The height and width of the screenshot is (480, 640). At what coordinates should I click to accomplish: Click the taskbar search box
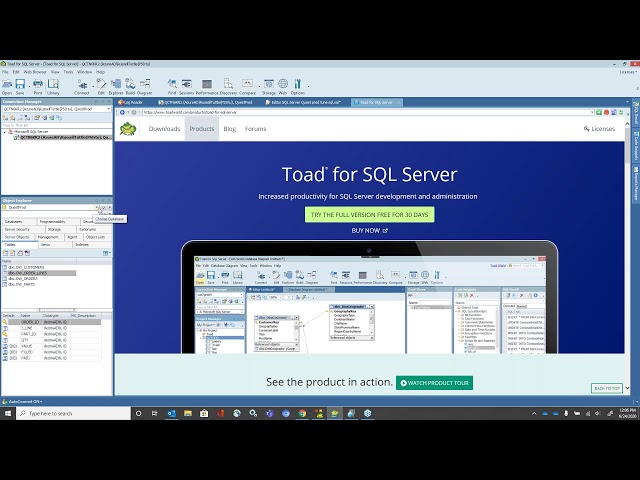coord(73,413)
